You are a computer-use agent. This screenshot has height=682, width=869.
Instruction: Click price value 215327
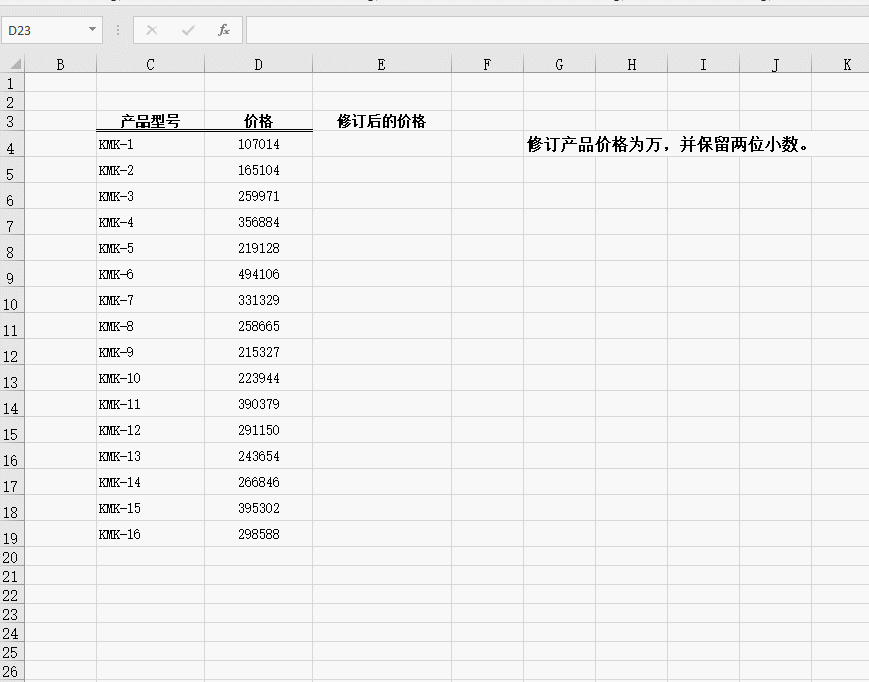click(258, 352)
